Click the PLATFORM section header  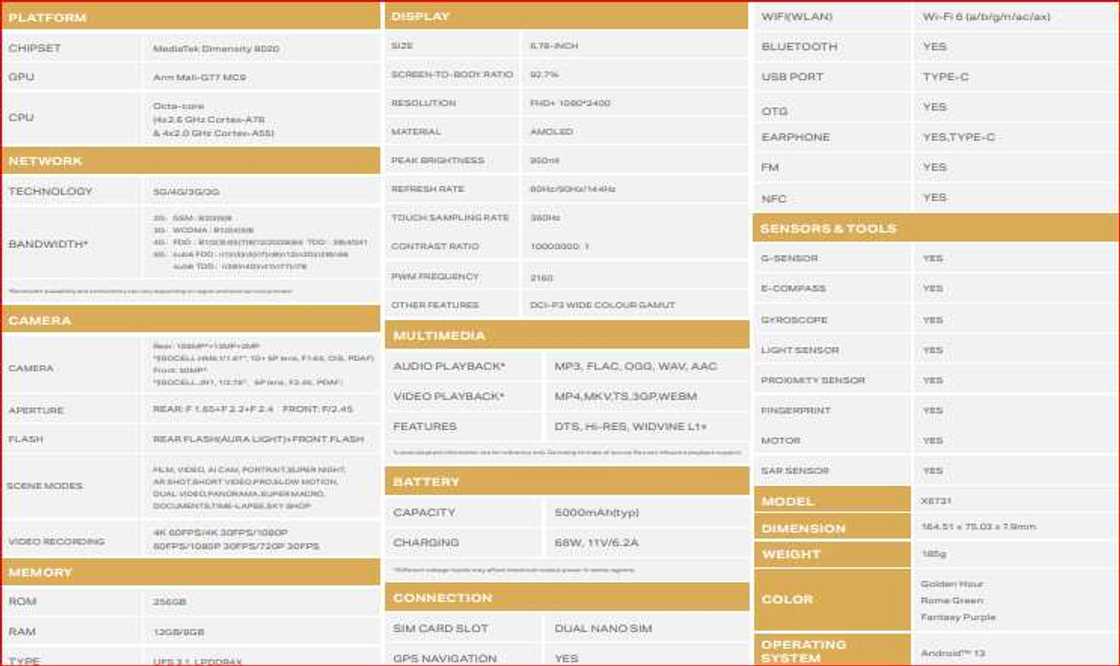48,18
